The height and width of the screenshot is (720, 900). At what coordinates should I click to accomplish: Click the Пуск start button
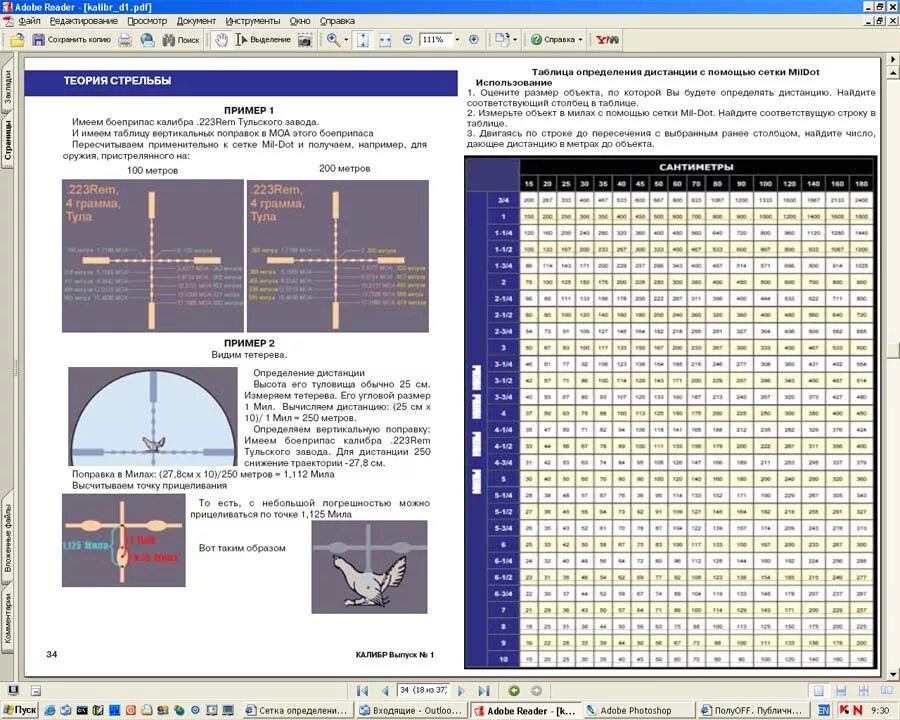[x=20, y=710]
